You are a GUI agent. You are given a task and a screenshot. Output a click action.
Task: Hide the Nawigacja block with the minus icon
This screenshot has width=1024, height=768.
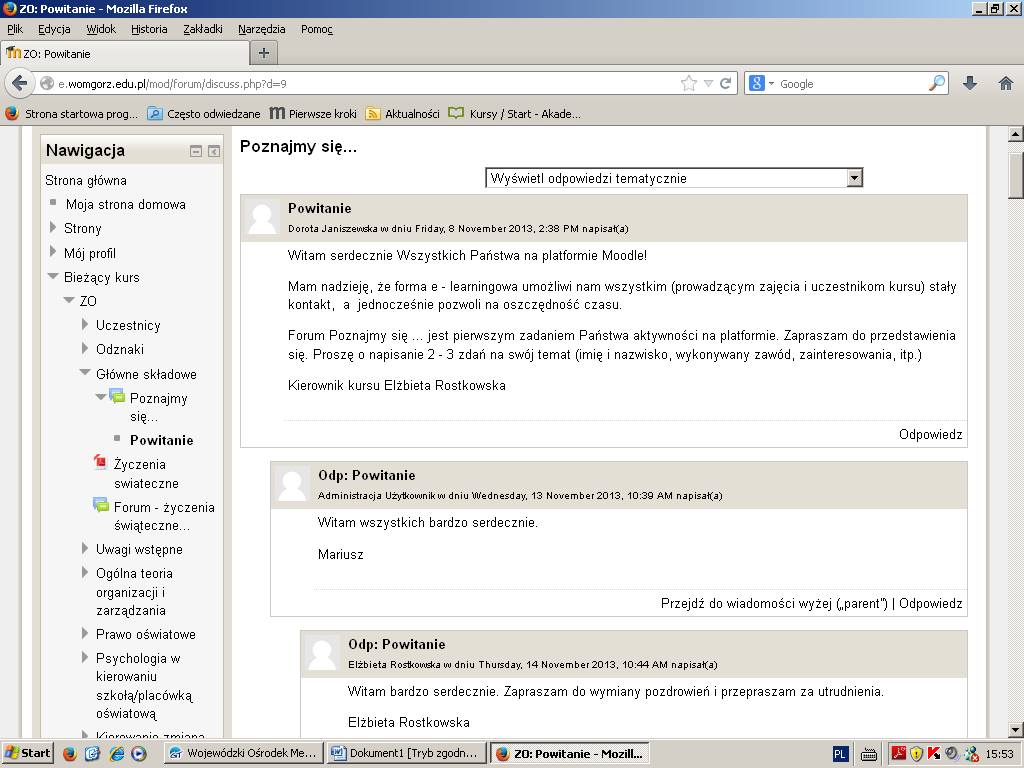point(195,152)
